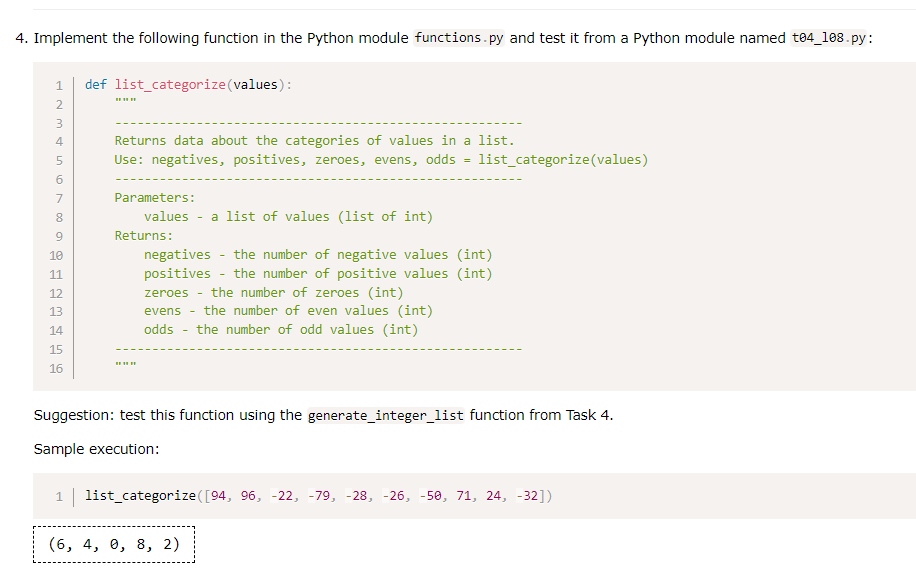
Task: Click the 'Sample execution:' text
Action: (x=96, y=449)
